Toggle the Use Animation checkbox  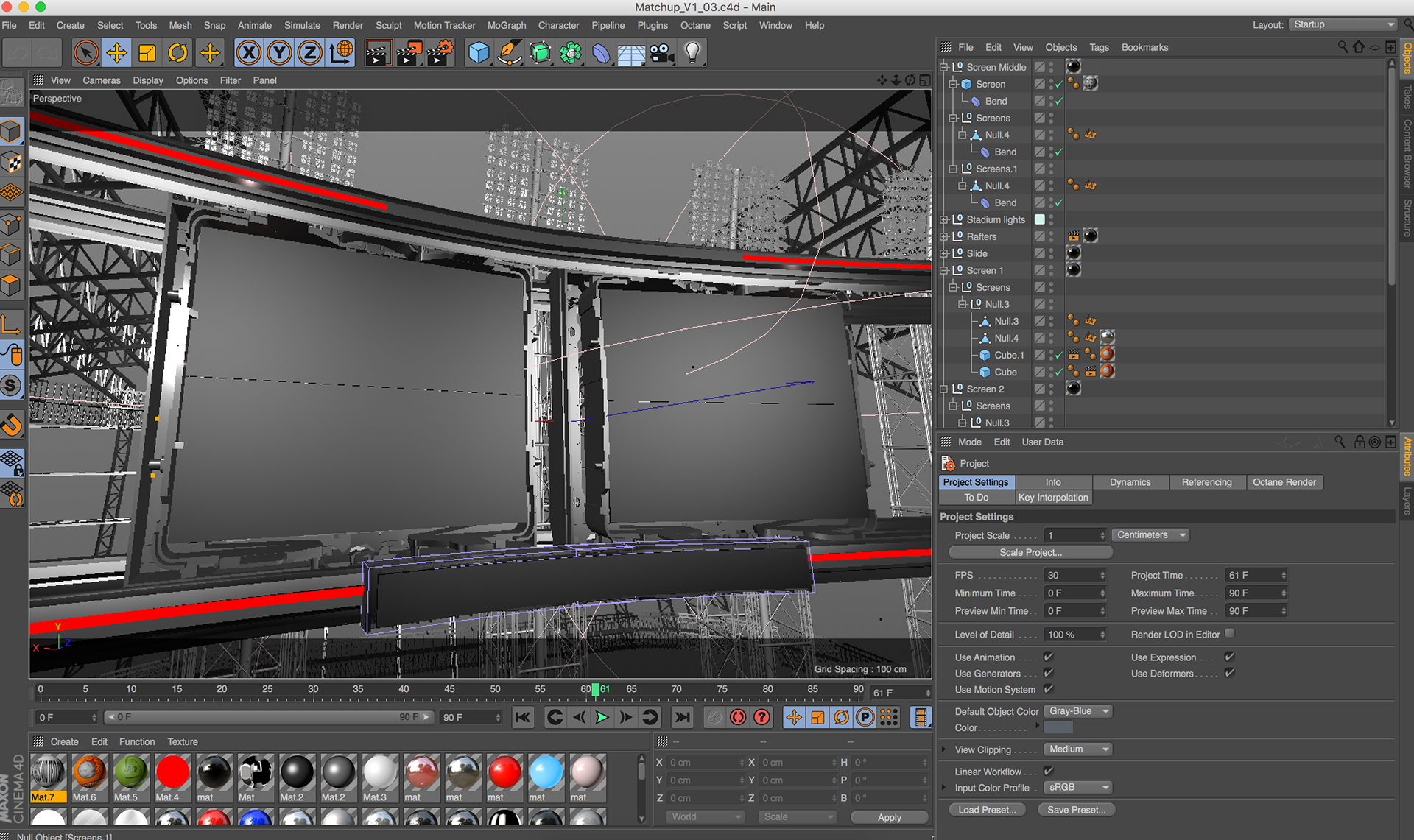coord(1049,657)
